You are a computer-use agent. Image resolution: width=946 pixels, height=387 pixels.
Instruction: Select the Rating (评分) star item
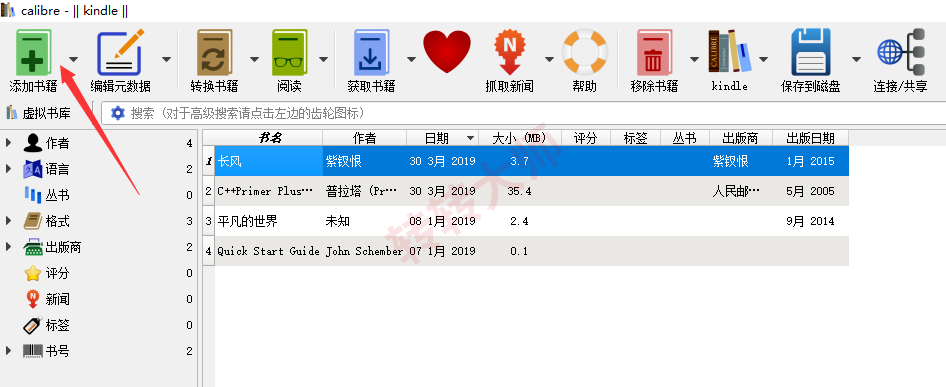pyautogui.click(x=57, y=273)
